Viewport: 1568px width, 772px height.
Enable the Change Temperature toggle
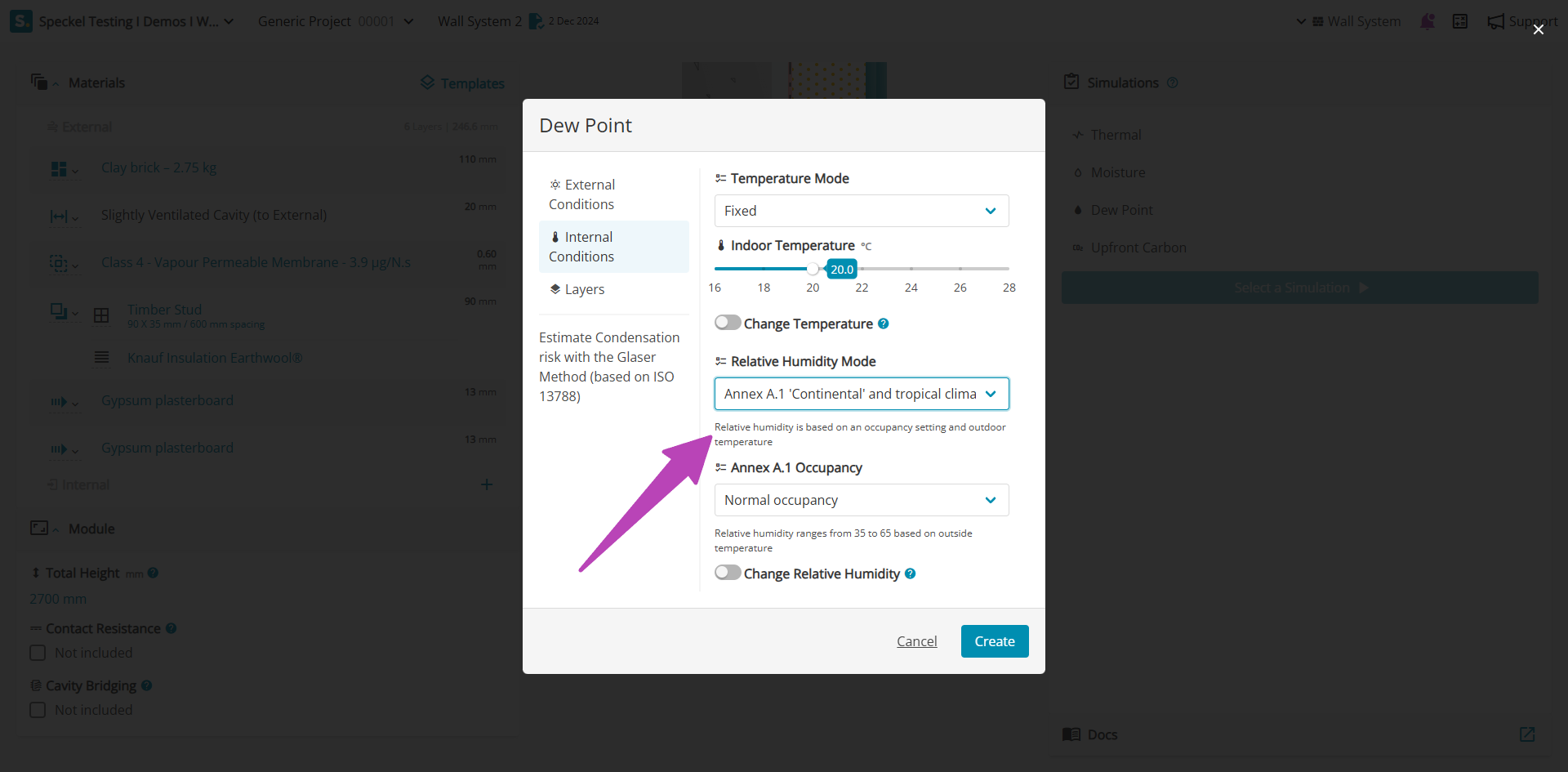point(728,323)
